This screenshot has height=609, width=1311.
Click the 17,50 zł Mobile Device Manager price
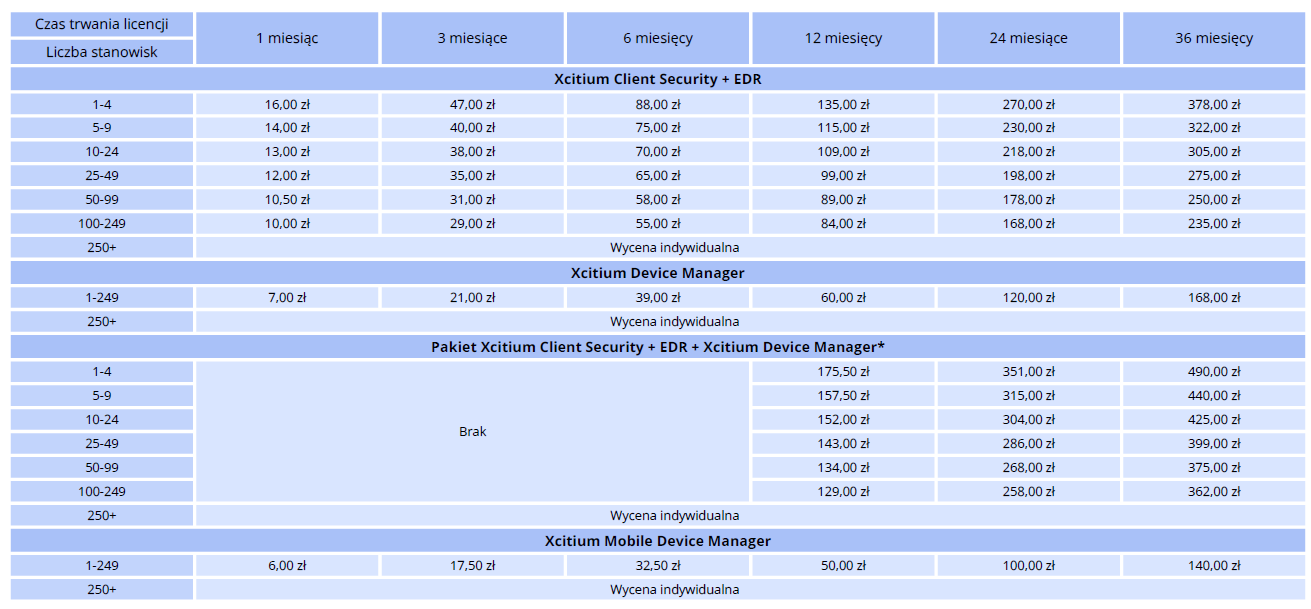tap(472, 566)
